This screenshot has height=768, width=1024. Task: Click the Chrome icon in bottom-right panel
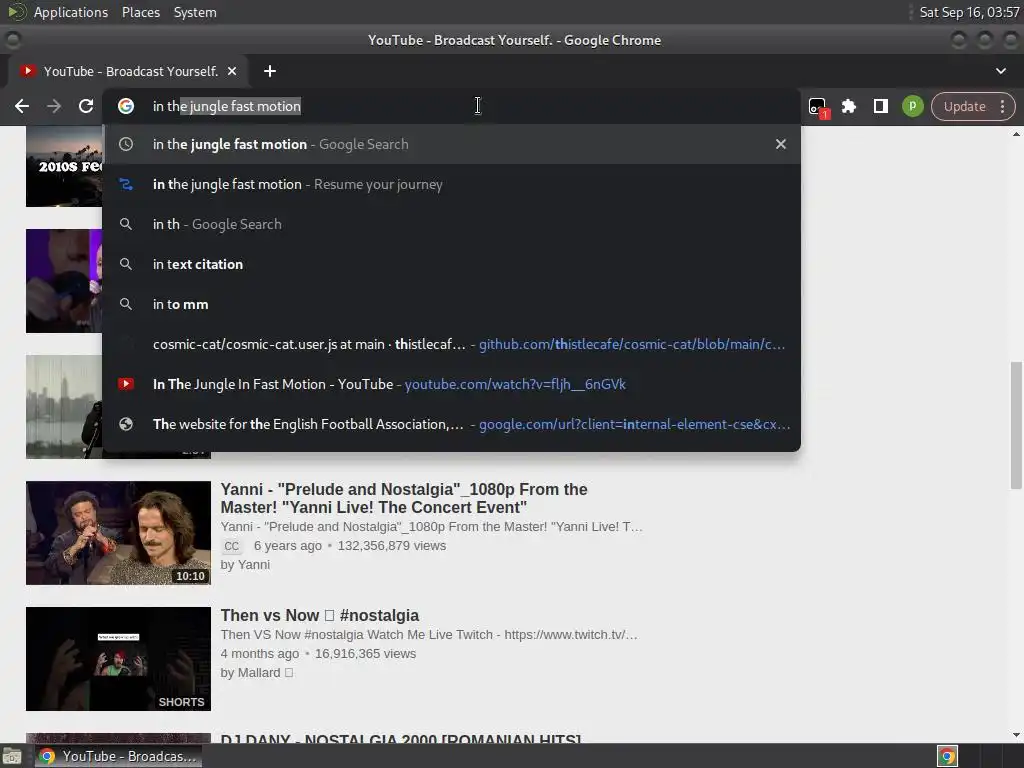(x=948, y=756)
